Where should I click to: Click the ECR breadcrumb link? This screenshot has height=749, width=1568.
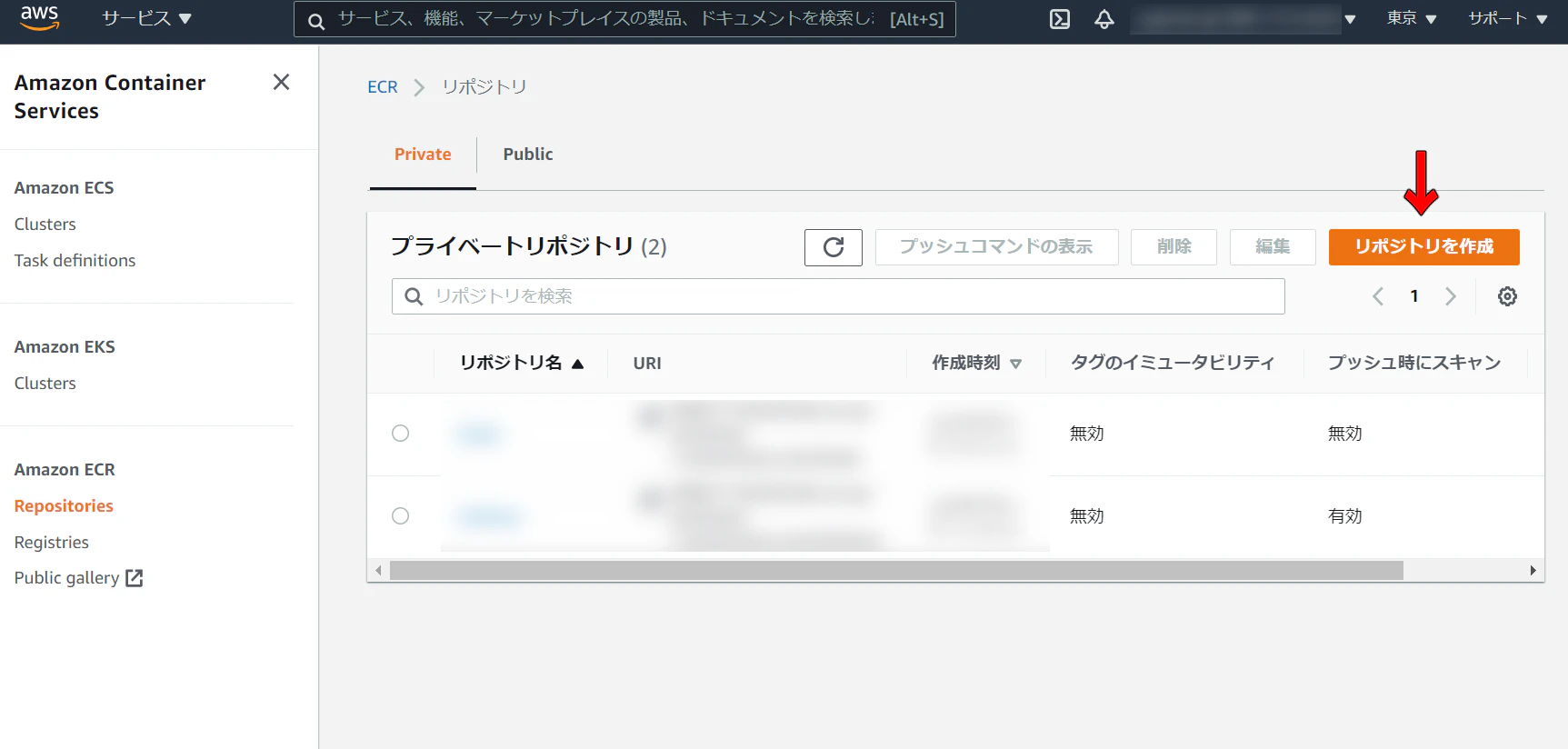coord(383,87)
